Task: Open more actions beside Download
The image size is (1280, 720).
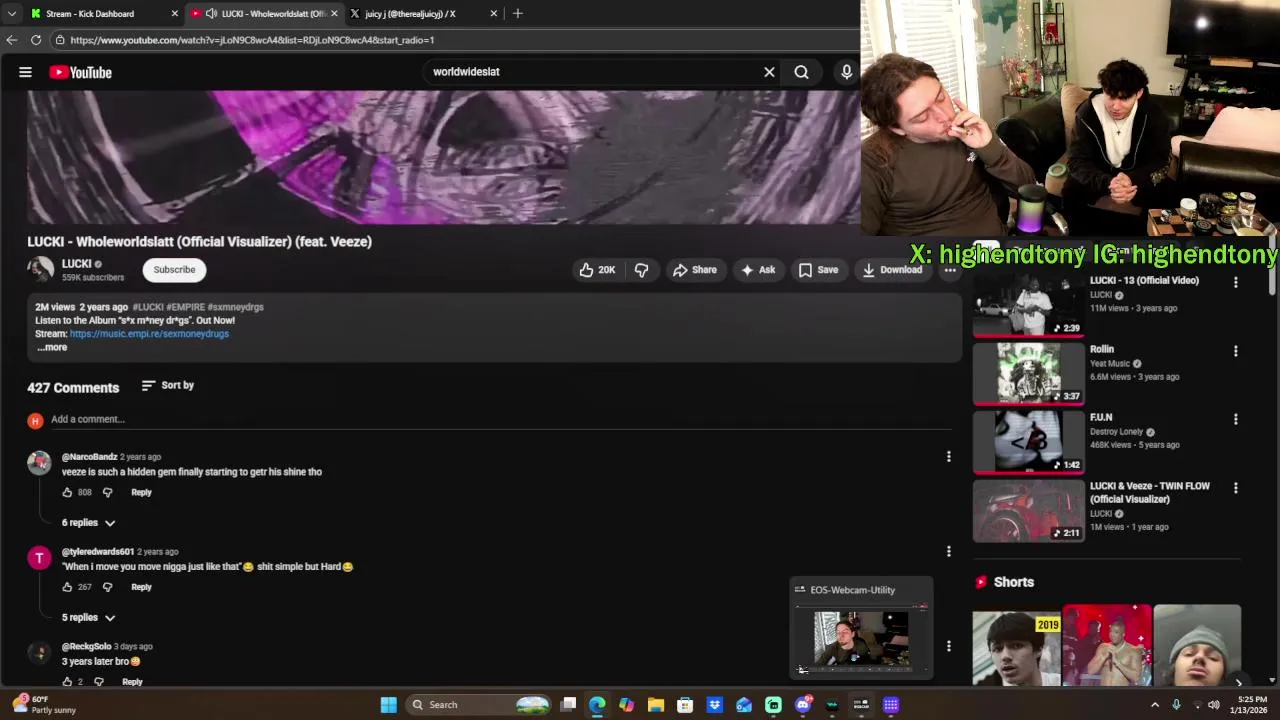Action: (950, 270)
